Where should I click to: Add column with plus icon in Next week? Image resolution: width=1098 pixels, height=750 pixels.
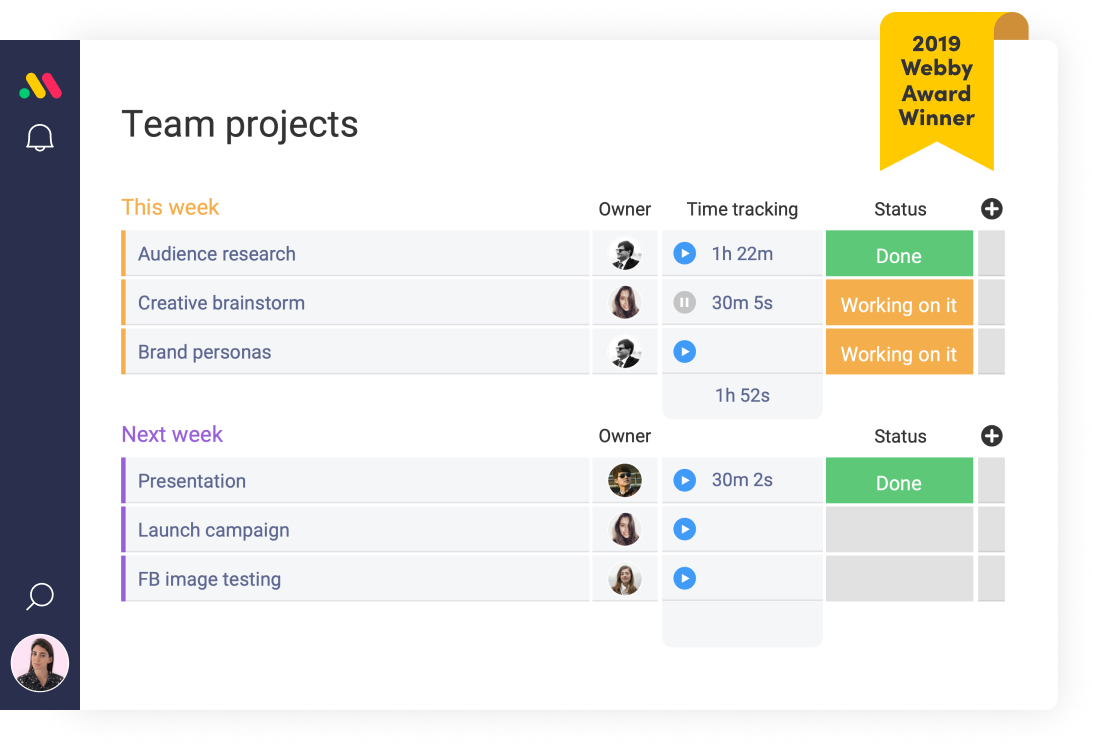(x=991, y=436)
